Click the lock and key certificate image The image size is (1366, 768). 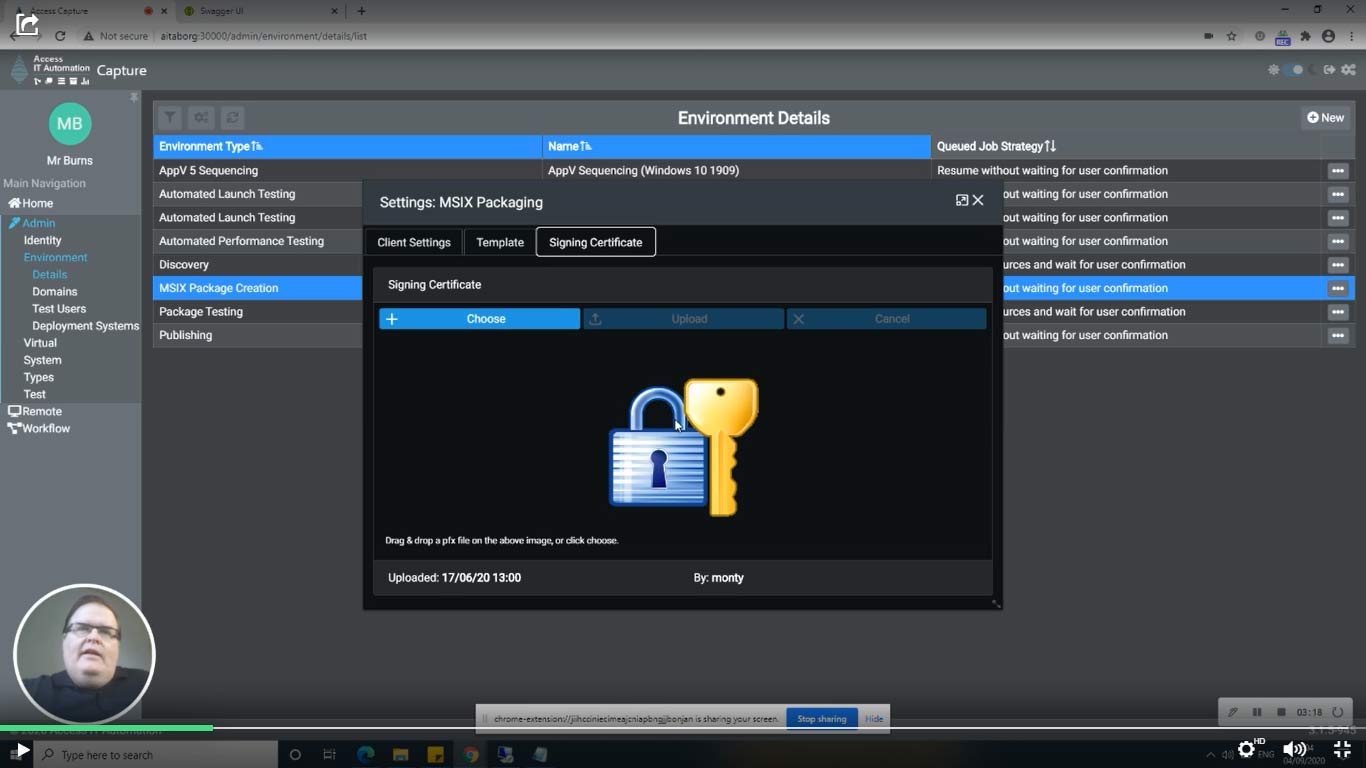pyautogui.click(x=683, y=446)
